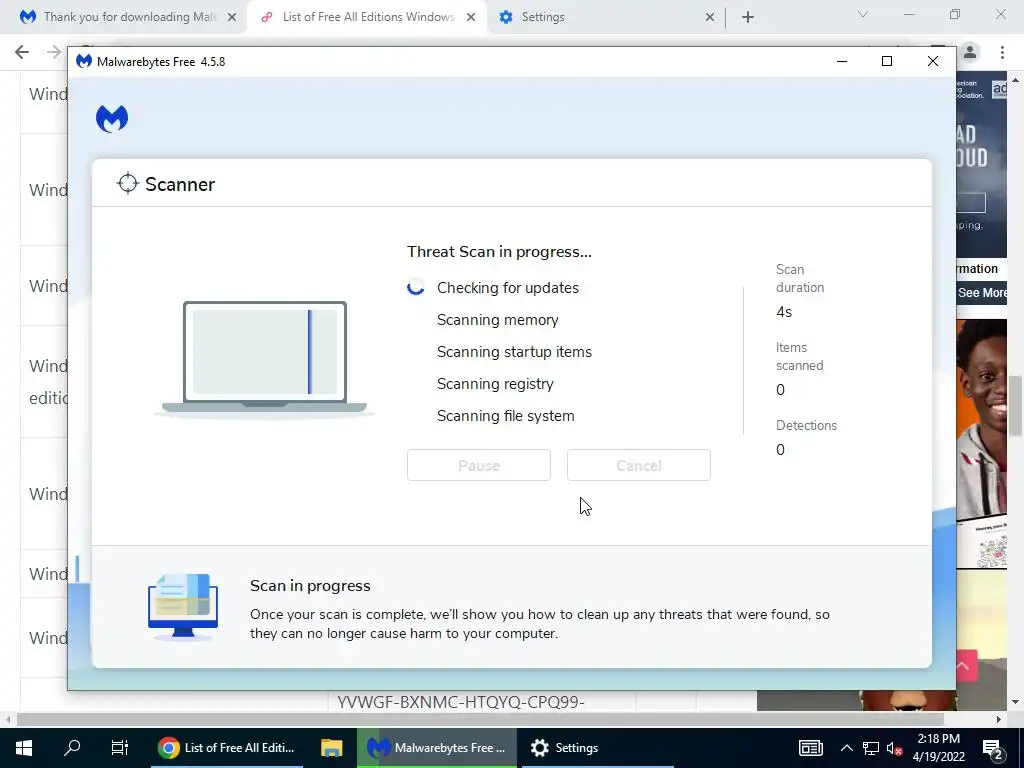Expand hidden system tray icons
The image size is (1024, 768).
click(846, 748)
